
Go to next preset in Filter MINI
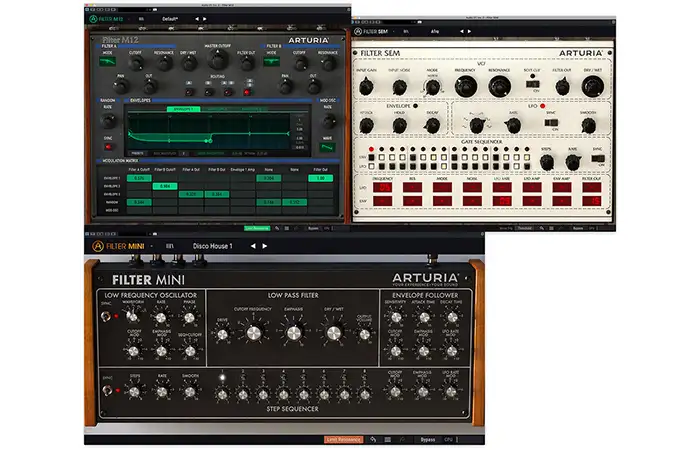tap(265, 246)
